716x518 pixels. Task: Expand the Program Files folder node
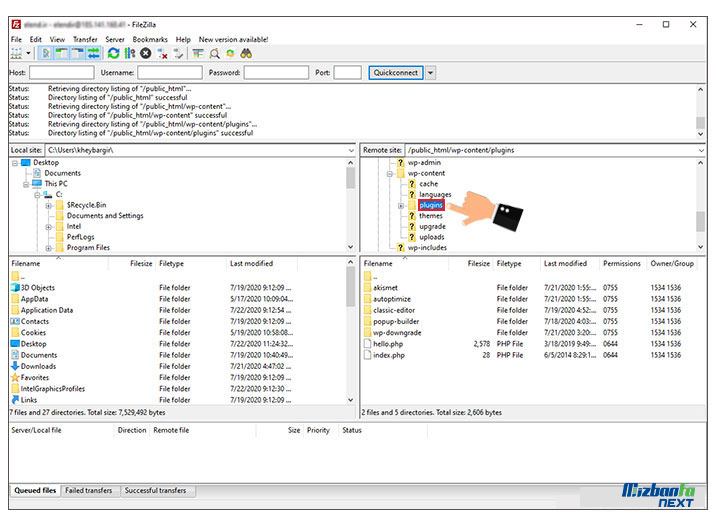coord(48,248)
